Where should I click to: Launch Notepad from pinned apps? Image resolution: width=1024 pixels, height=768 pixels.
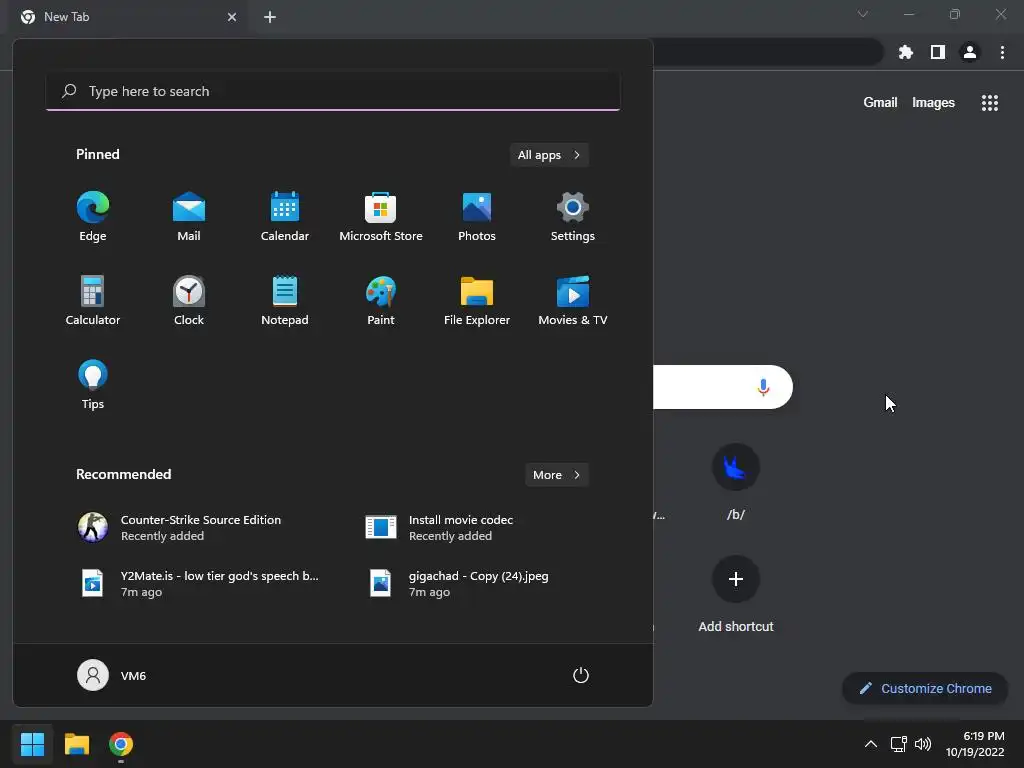(x=285, y=300)
